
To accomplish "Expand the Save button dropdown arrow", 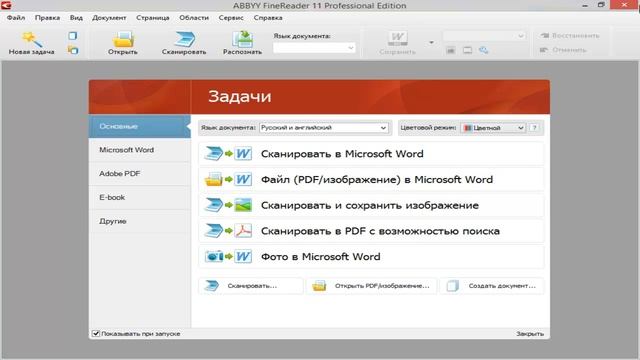I will (x=431, y=42).
